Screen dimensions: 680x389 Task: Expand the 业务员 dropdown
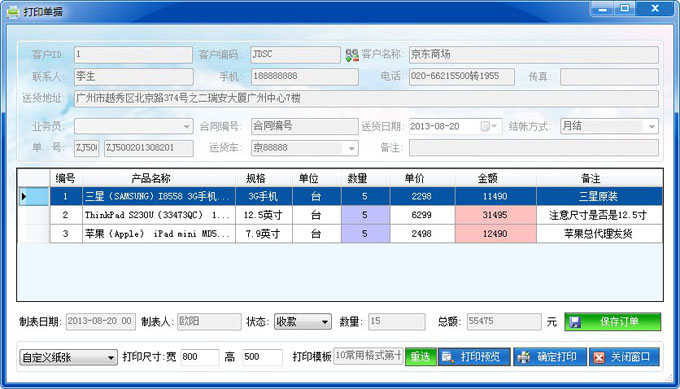186,127
